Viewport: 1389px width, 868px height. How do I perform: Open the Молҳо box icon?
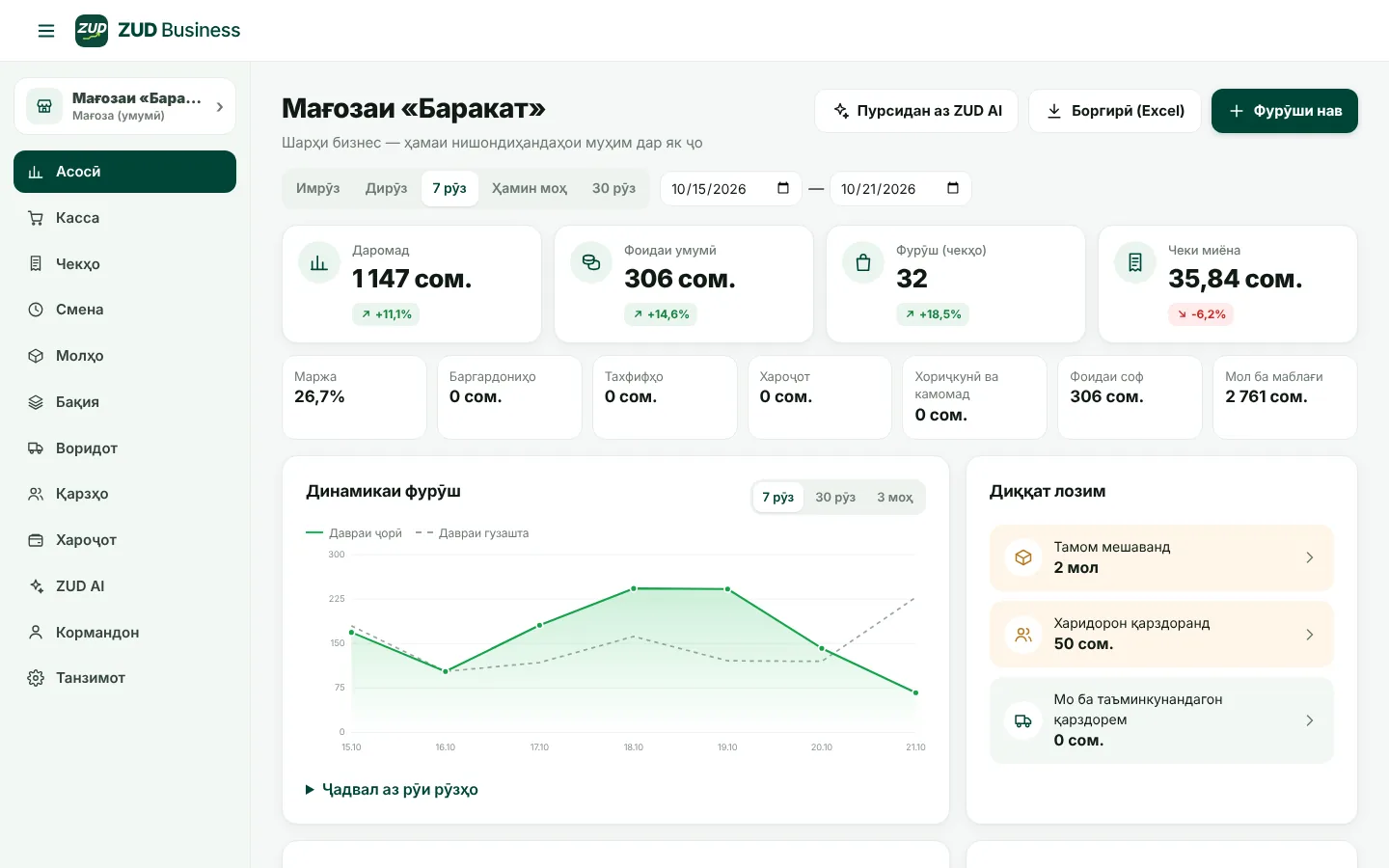(36, 356)
